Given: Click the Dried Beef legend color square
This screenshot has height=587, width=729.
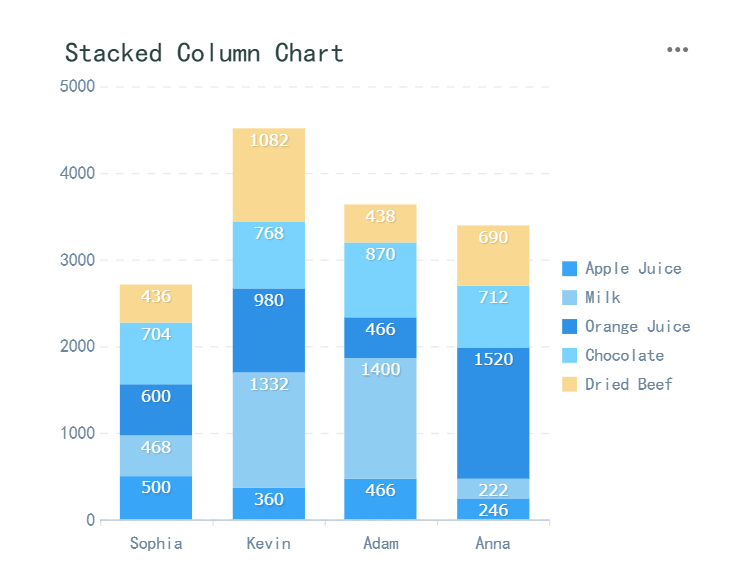Looking at the screenshot, I should [570, 384].
